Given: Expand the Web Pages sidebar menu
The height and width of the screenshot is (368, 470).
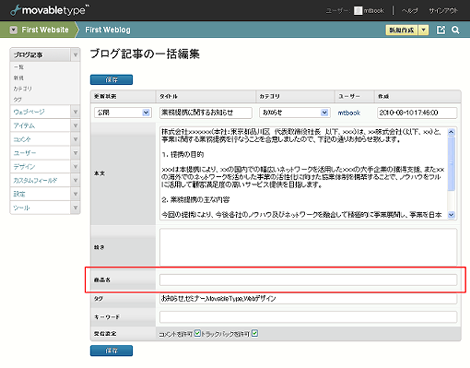Looking at the screenshot, I should click(75, 112).
